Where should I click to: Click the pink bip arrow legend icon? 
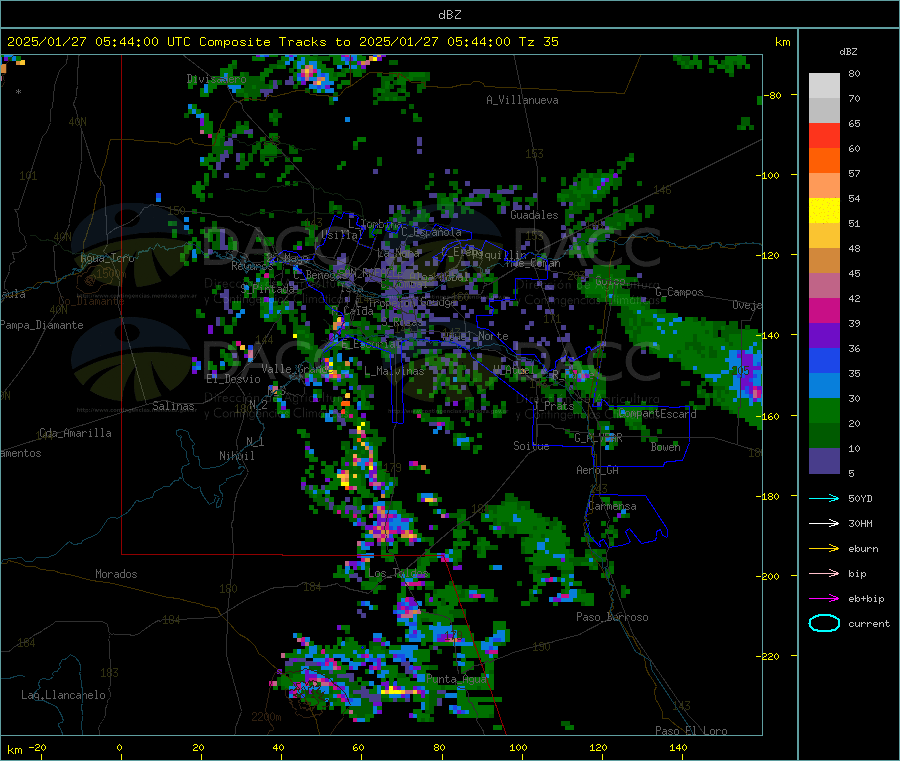pos(824,573)
